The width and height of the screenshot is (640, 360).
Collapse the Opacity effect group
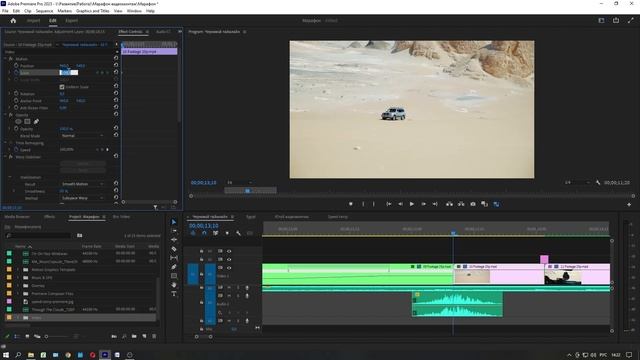point(5,115)
